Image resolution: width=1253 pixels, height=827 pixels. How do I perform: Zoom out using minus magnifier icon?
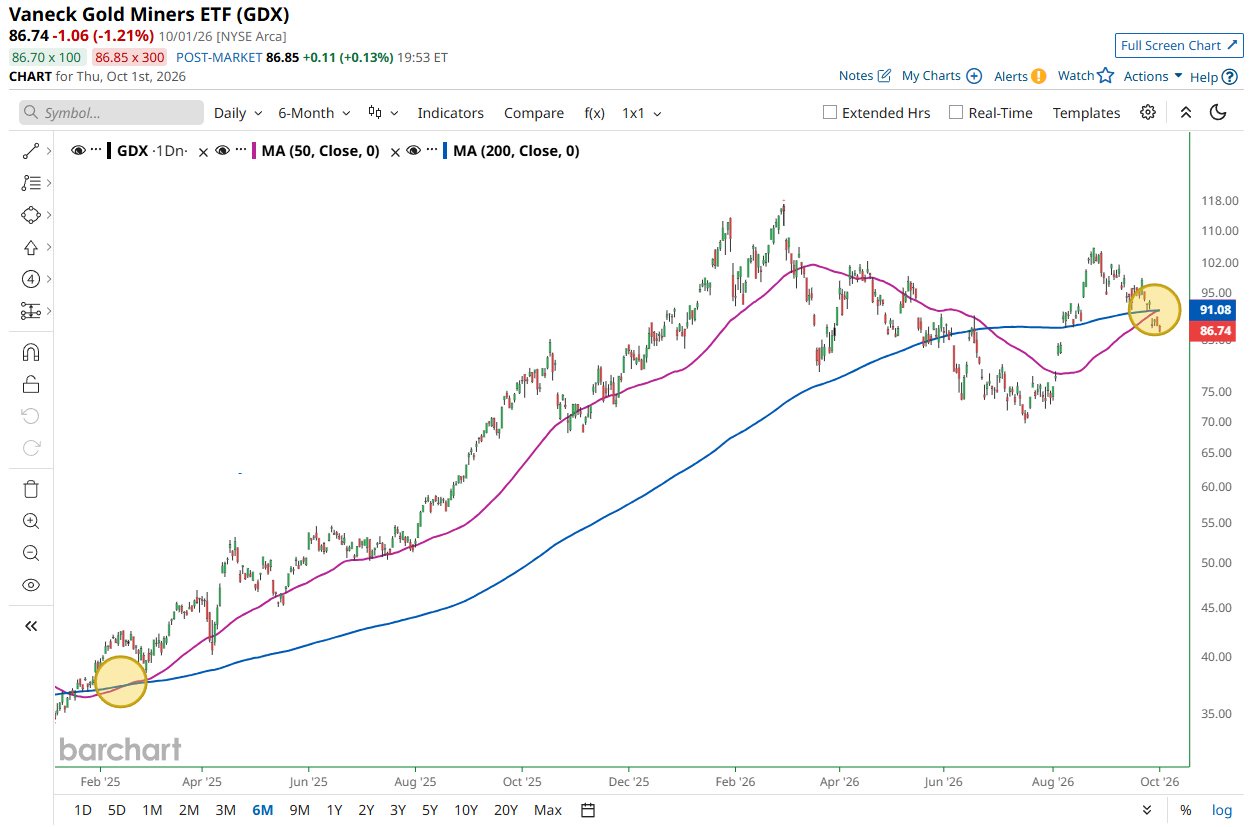point(30,553)
